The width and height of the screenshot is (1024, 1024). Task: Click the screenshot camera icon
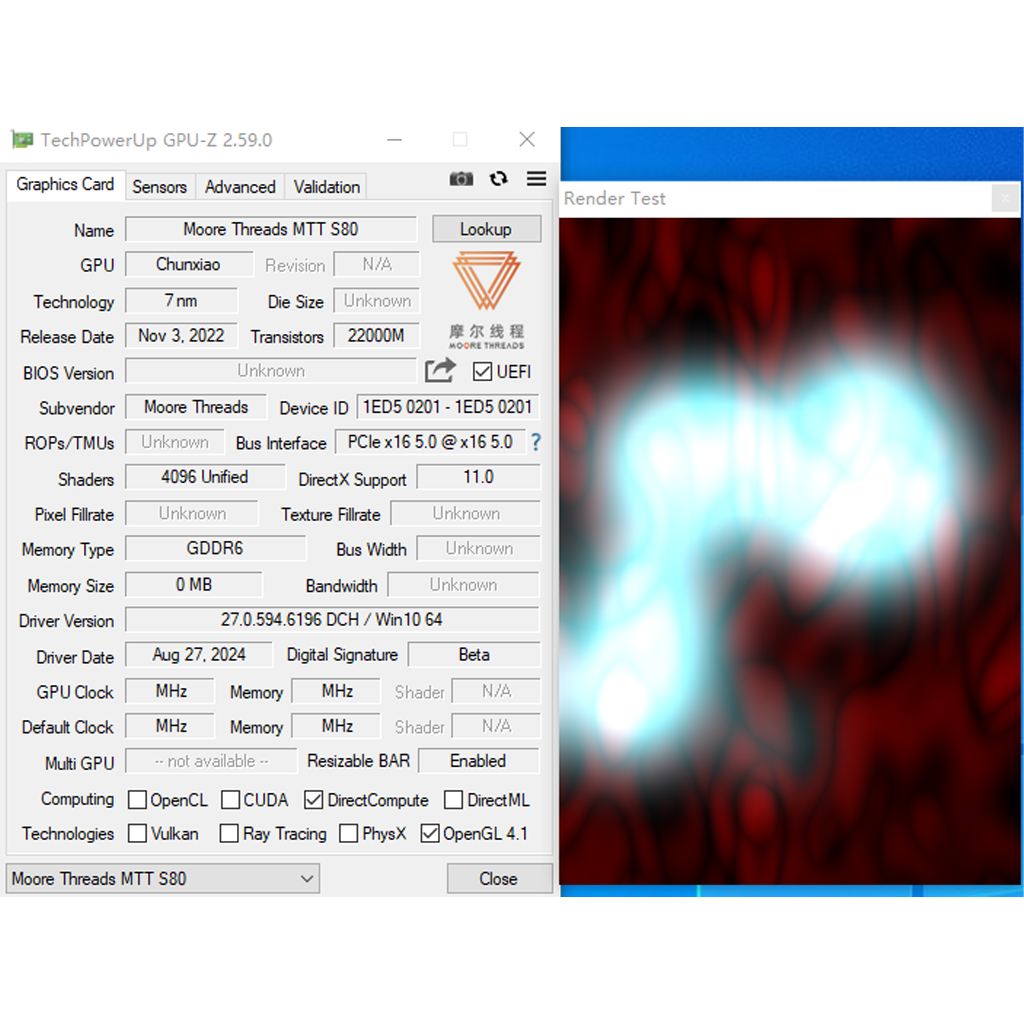tap(461, 179)
